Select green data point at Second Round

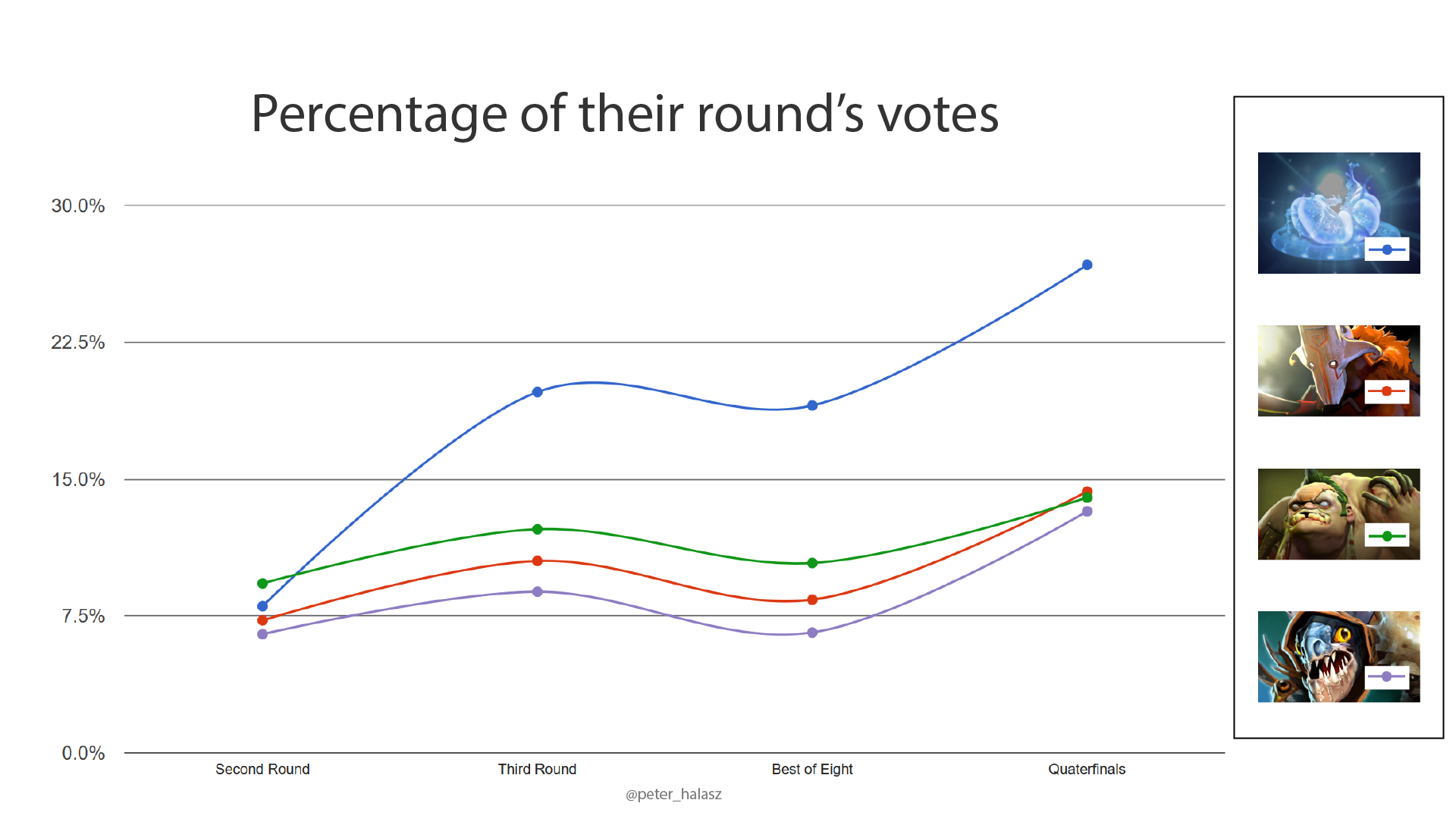pos(262,584)
